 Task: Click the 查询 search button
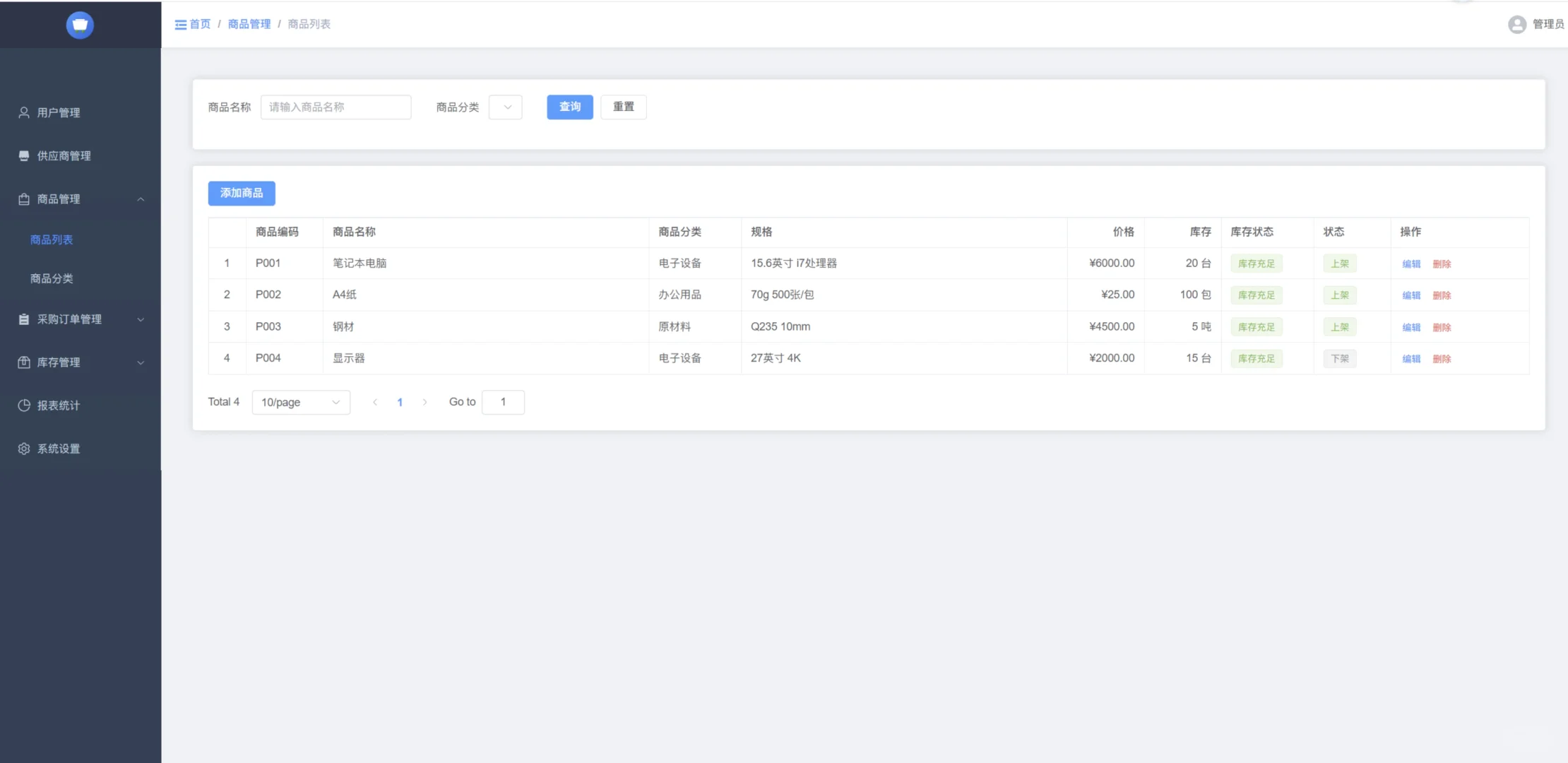coord(570,107)
